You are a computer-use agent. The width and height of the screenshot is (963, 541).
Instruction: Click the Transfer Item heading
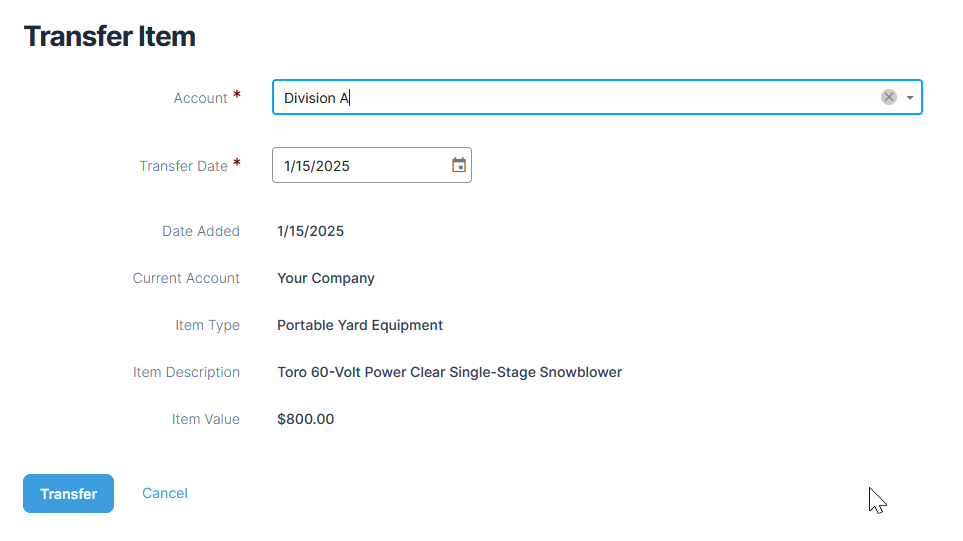tap(110, 36)
